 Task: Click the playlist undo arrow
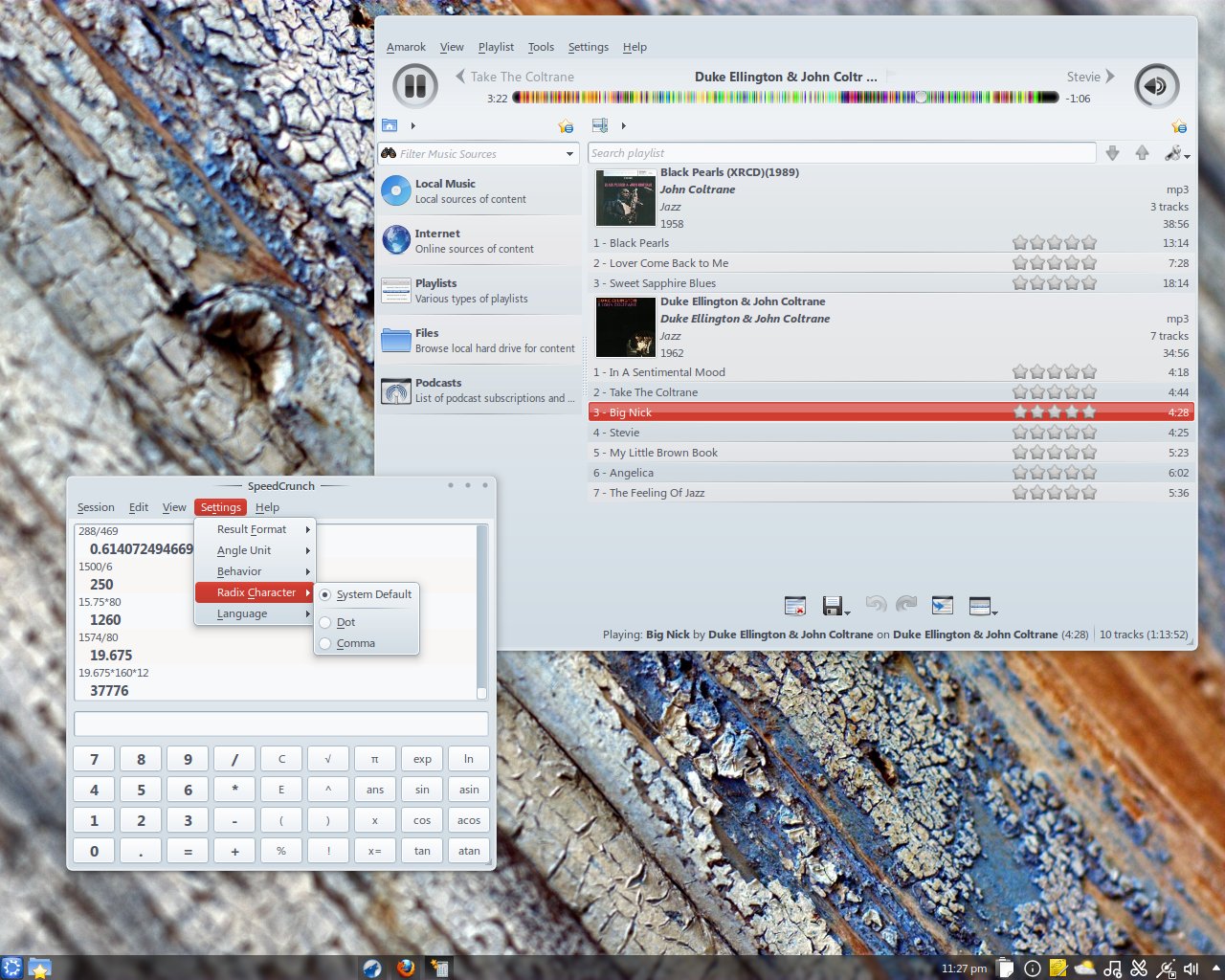click(x=875, y=605)
